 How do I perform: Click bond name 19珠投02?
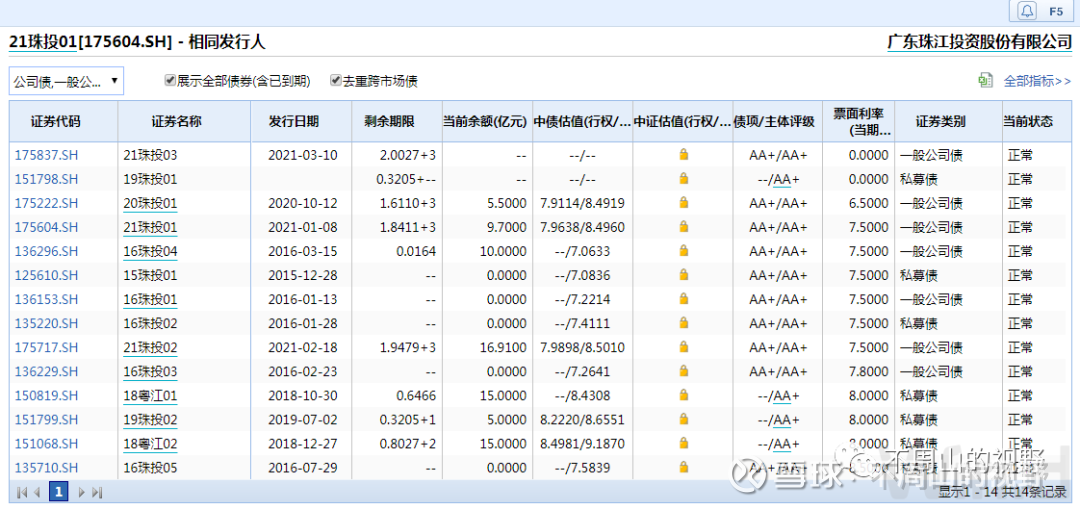(x=150, y=419)
